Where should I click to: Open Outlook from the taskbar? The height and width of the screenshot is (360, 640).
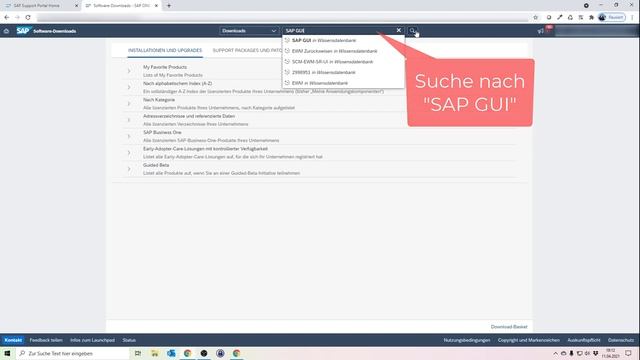coord(171,353)
